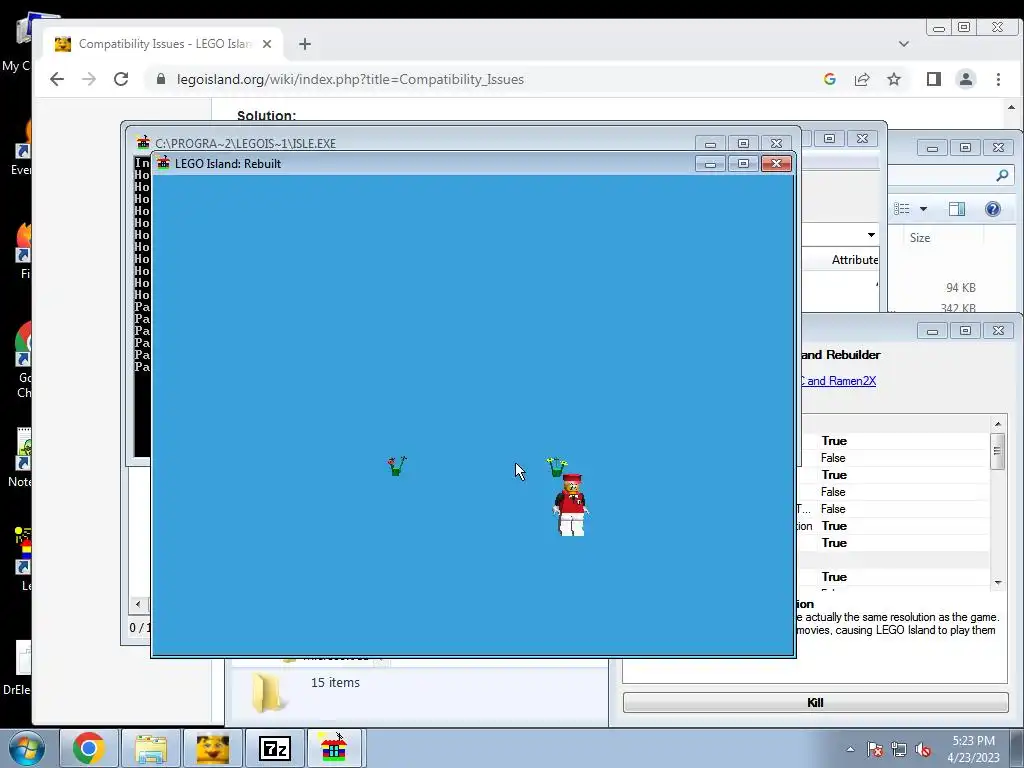Close the LEGO Island: Rebuilt window

[776, 163]
